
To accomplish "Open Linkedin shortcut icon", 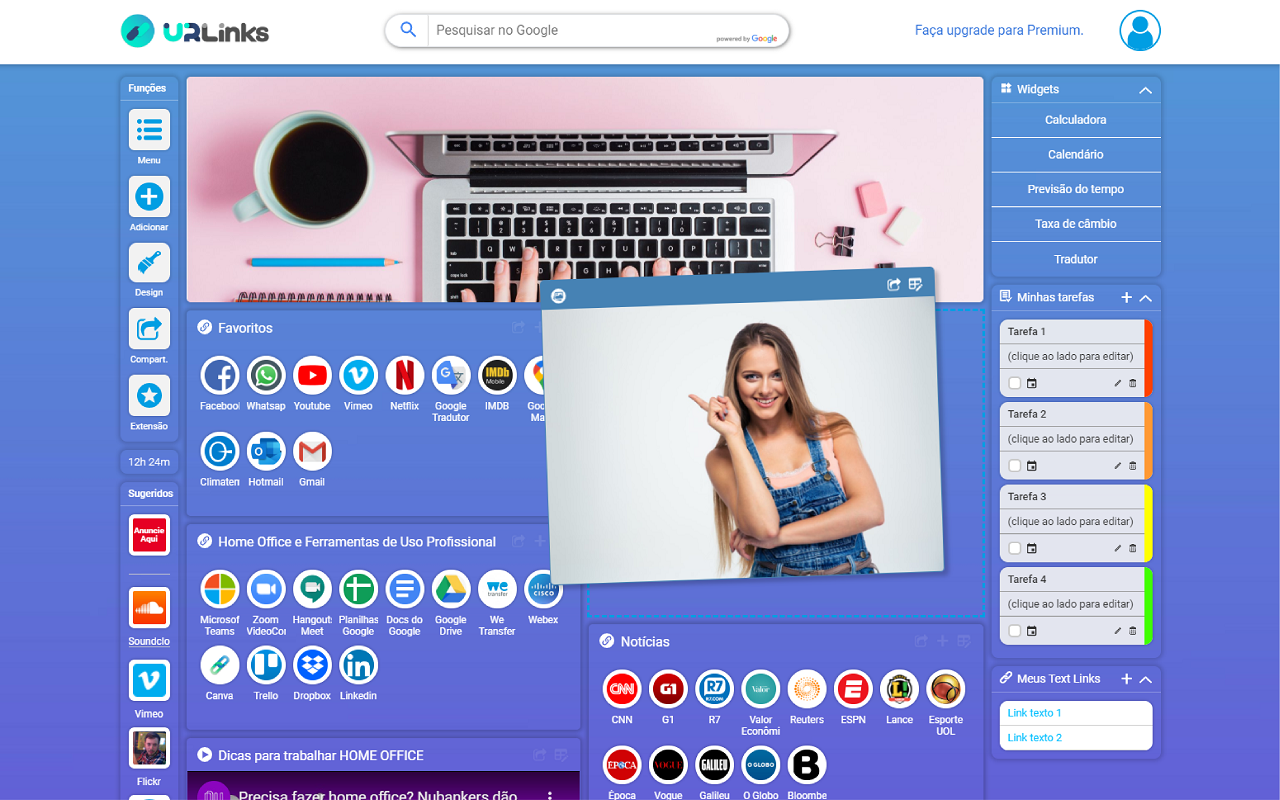I will tap(358, 666).
